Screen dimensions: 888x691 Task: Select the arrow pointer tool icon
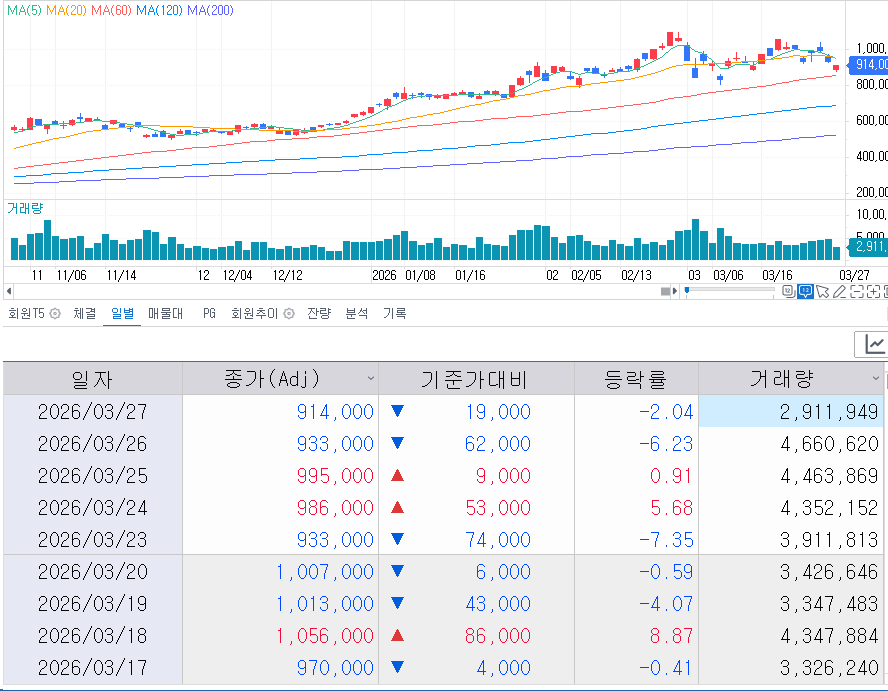[823, 291]
